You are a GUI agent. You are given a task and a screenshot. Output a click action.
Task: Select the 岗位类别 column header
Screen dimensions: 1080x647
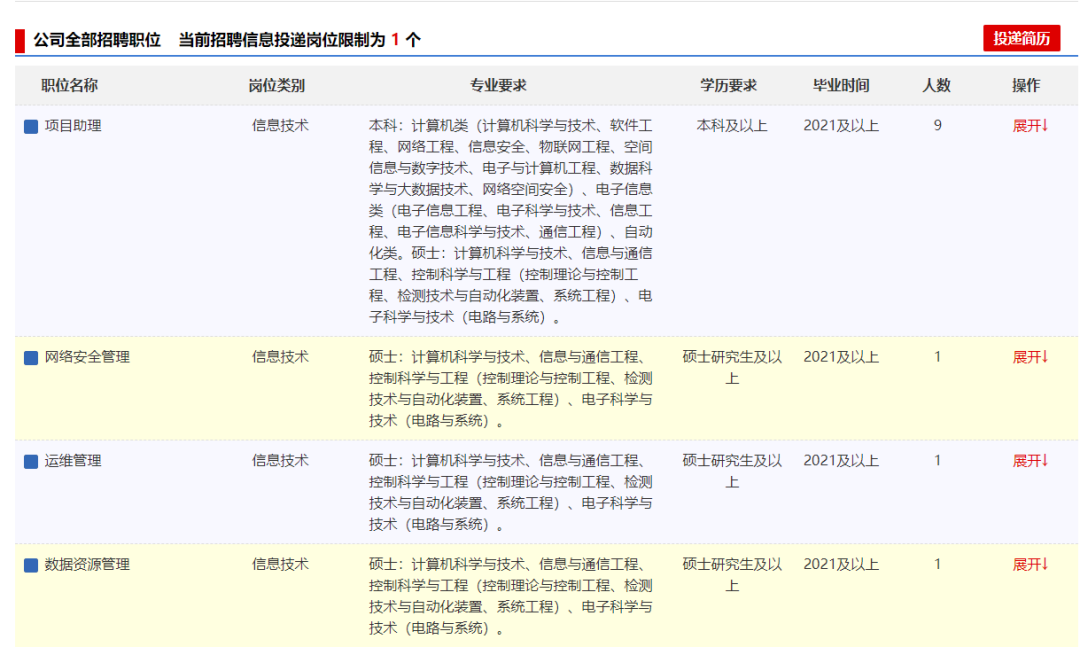point(277,86)
